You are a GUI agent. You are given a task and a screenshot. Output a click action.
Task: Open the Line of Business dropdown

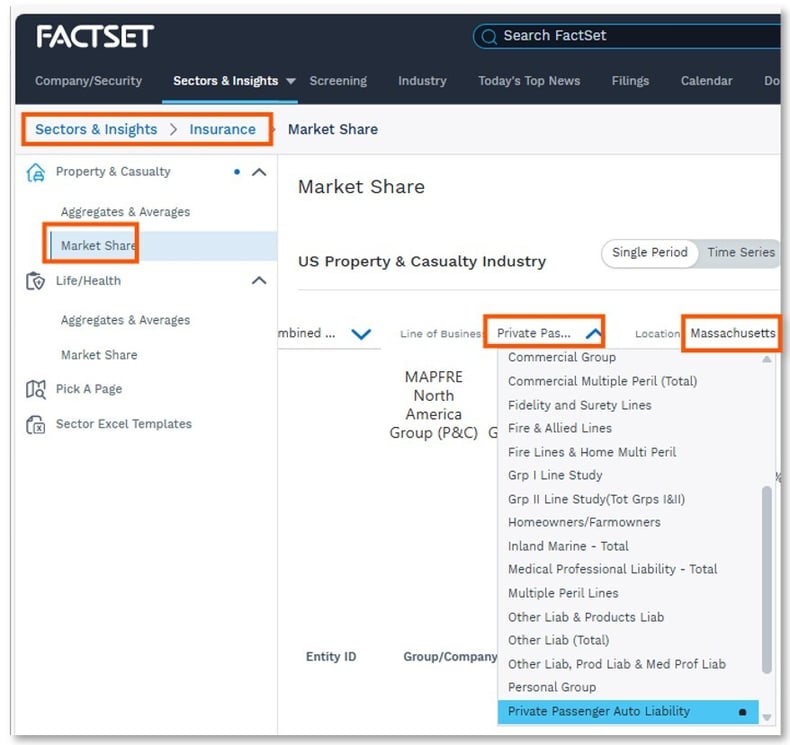[x=545, y=333]
